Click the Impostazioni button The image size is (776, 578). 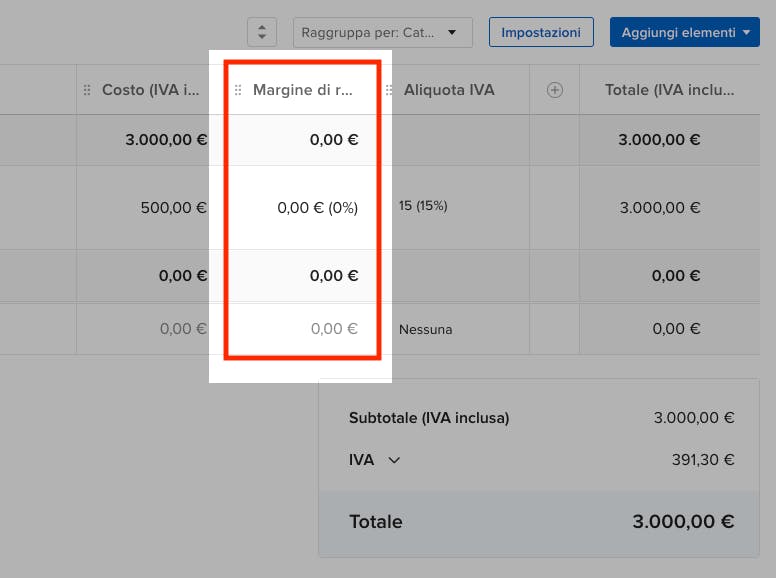pyautogui.click(x=541, y=32)
